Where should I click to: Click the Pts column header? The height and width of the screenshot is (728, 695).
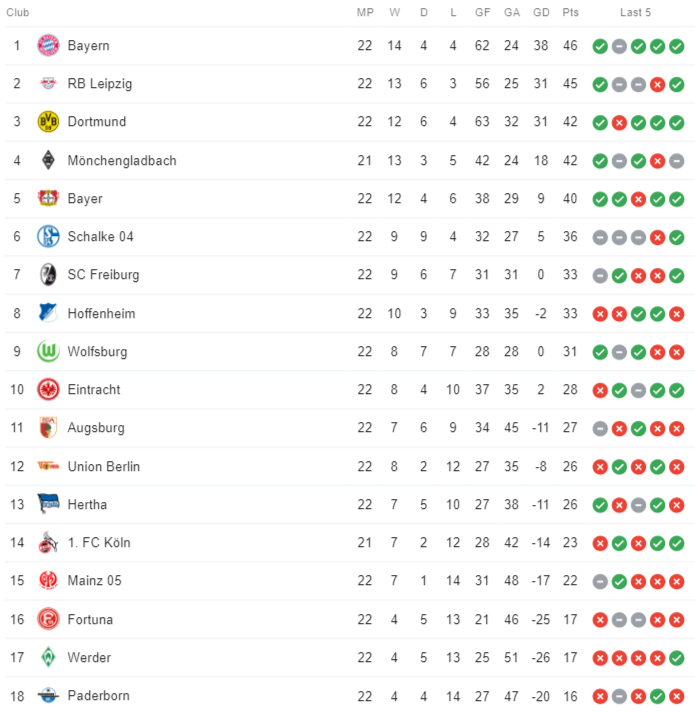point(571,13)
